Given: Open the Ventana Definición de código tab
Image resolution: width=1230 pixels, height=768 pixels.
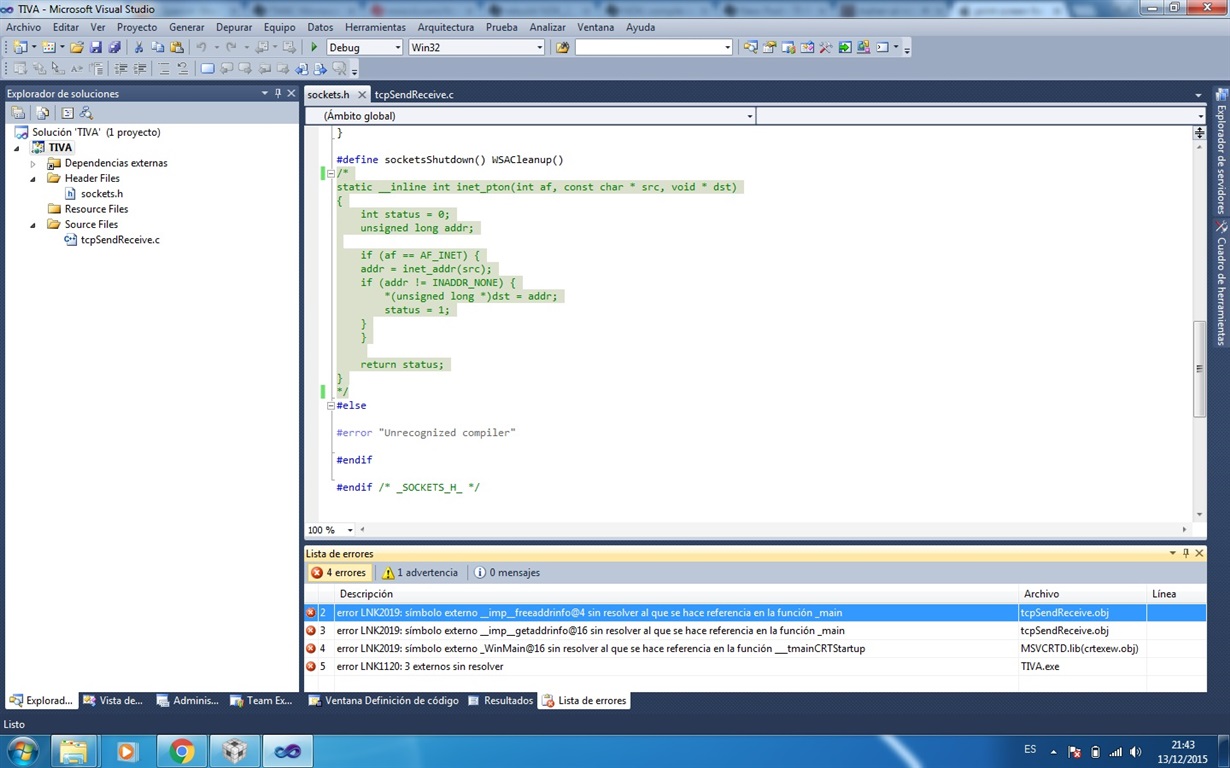Looking at the screenshot, I should pos(383,701).
